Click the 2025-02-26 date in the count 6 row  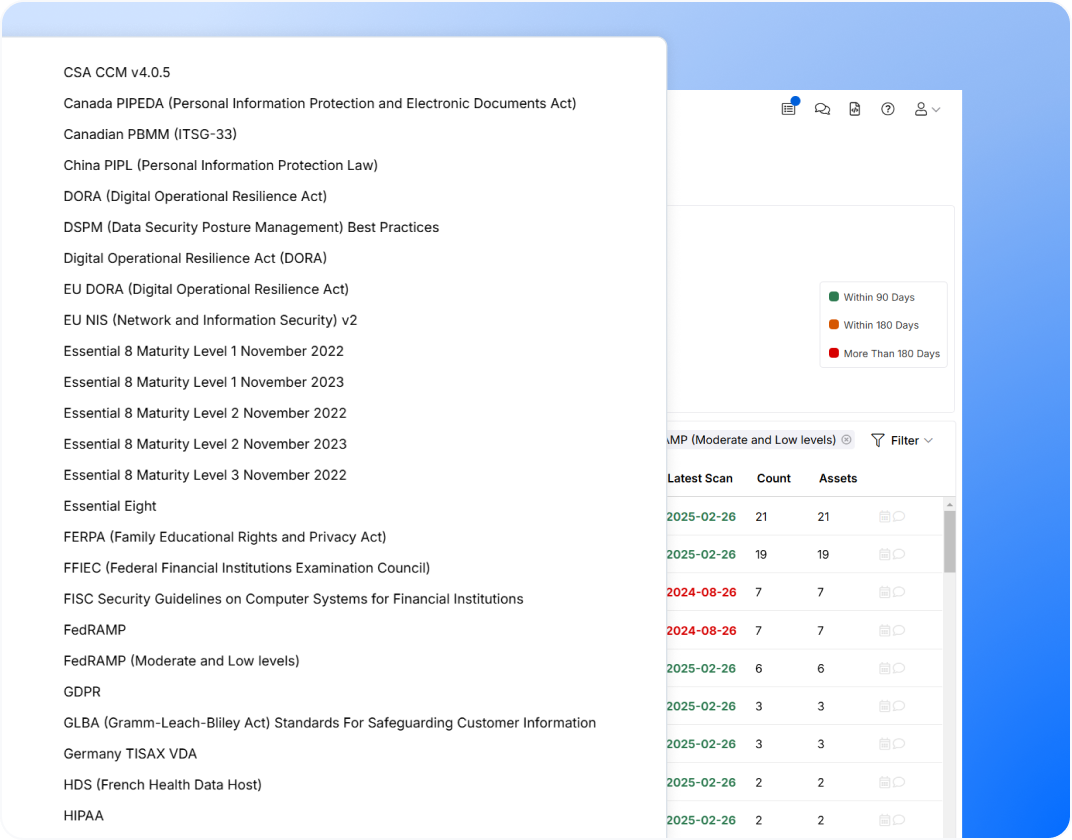click(x=701, y=668)
